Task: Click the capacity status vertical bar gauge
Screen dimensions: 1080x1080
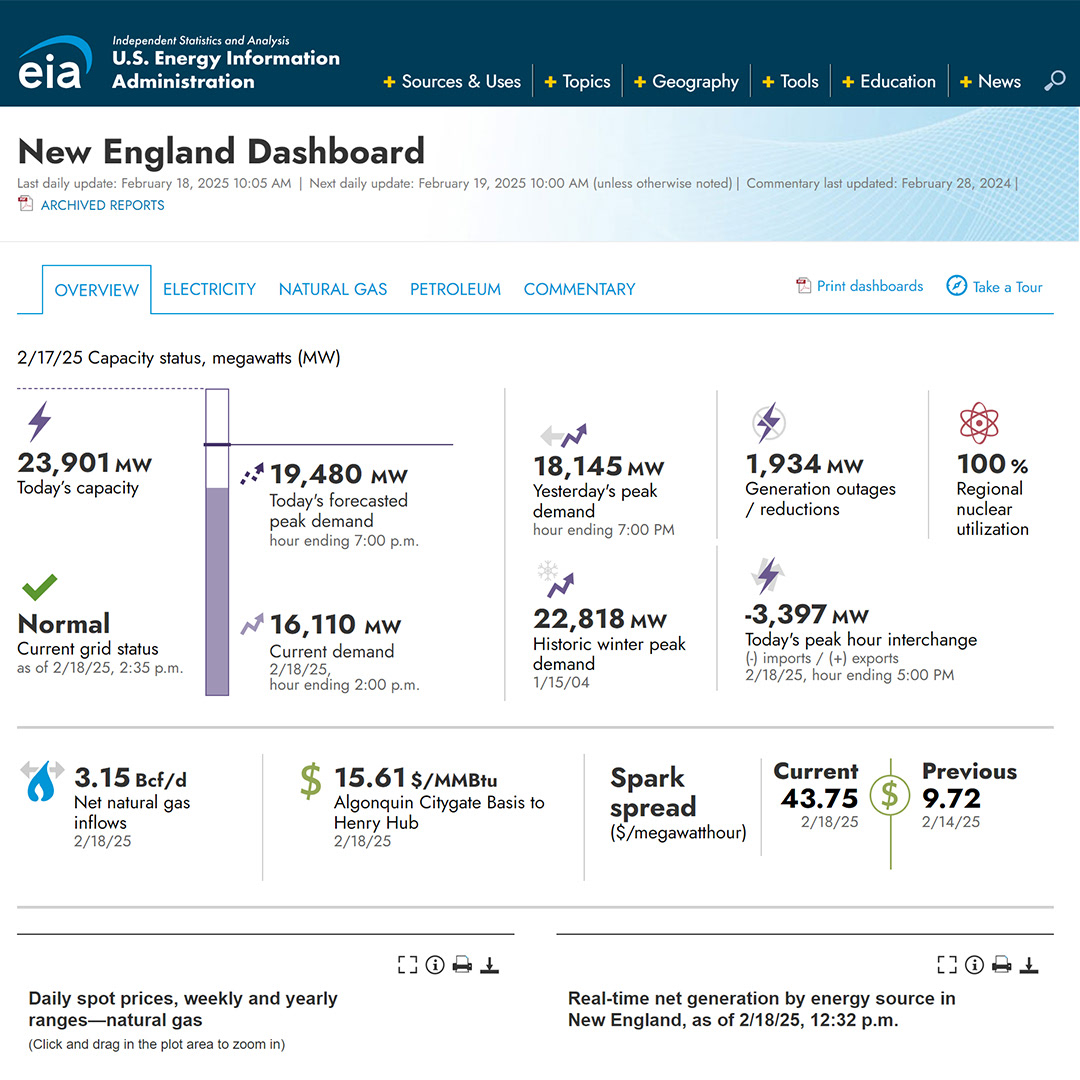Action: [x=217, y=542]
